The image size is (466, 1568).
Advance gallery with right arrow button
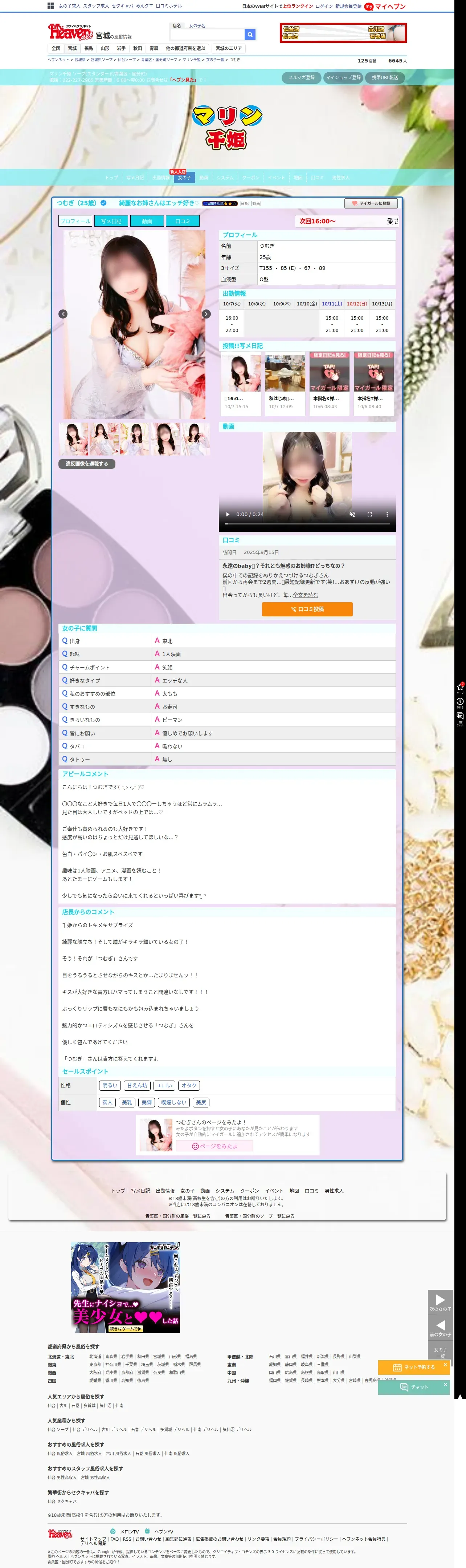click(x=206, y=314)
